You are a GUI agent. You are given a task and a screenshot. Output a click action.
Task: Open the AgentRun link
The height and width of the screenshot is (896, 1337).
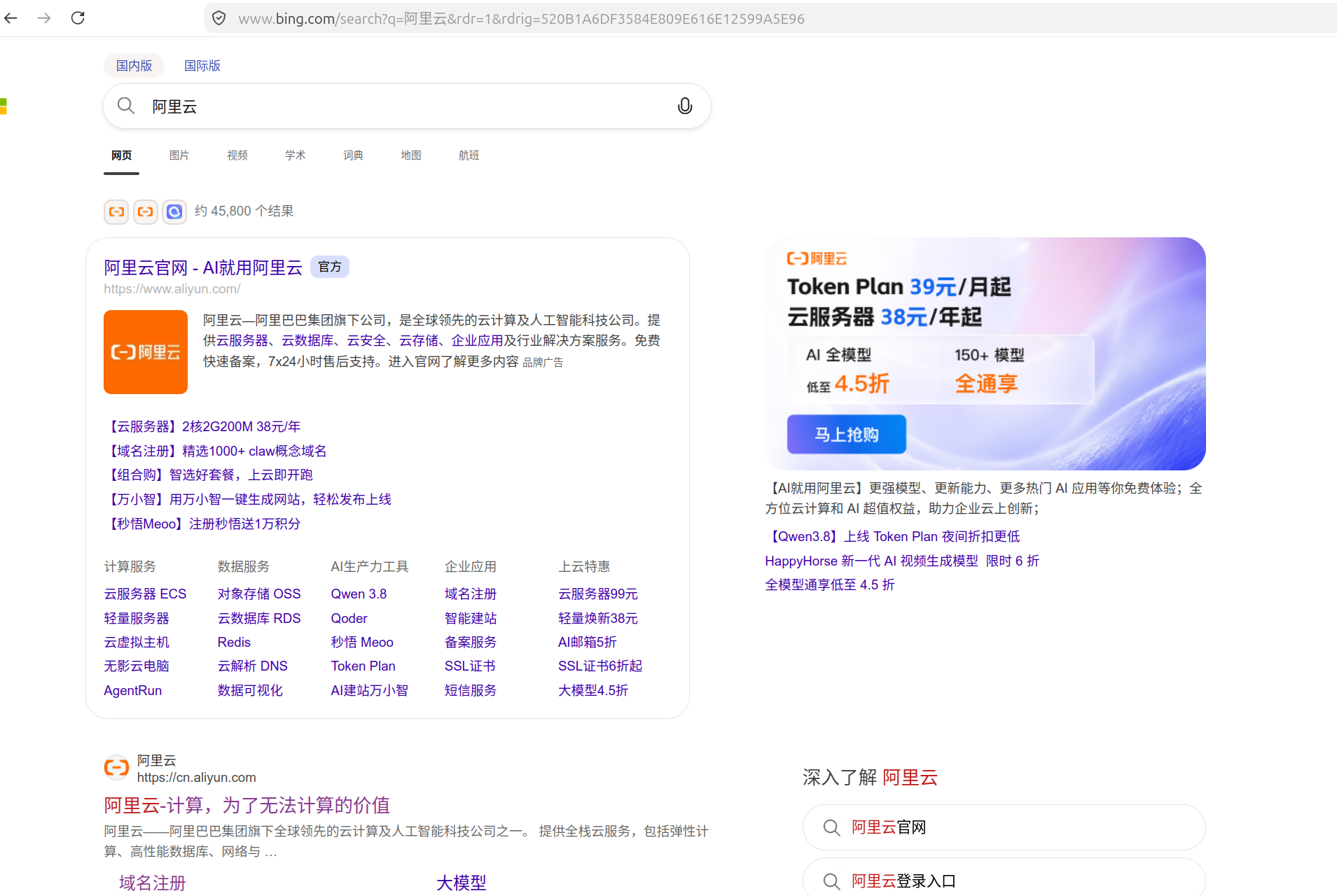132,691
